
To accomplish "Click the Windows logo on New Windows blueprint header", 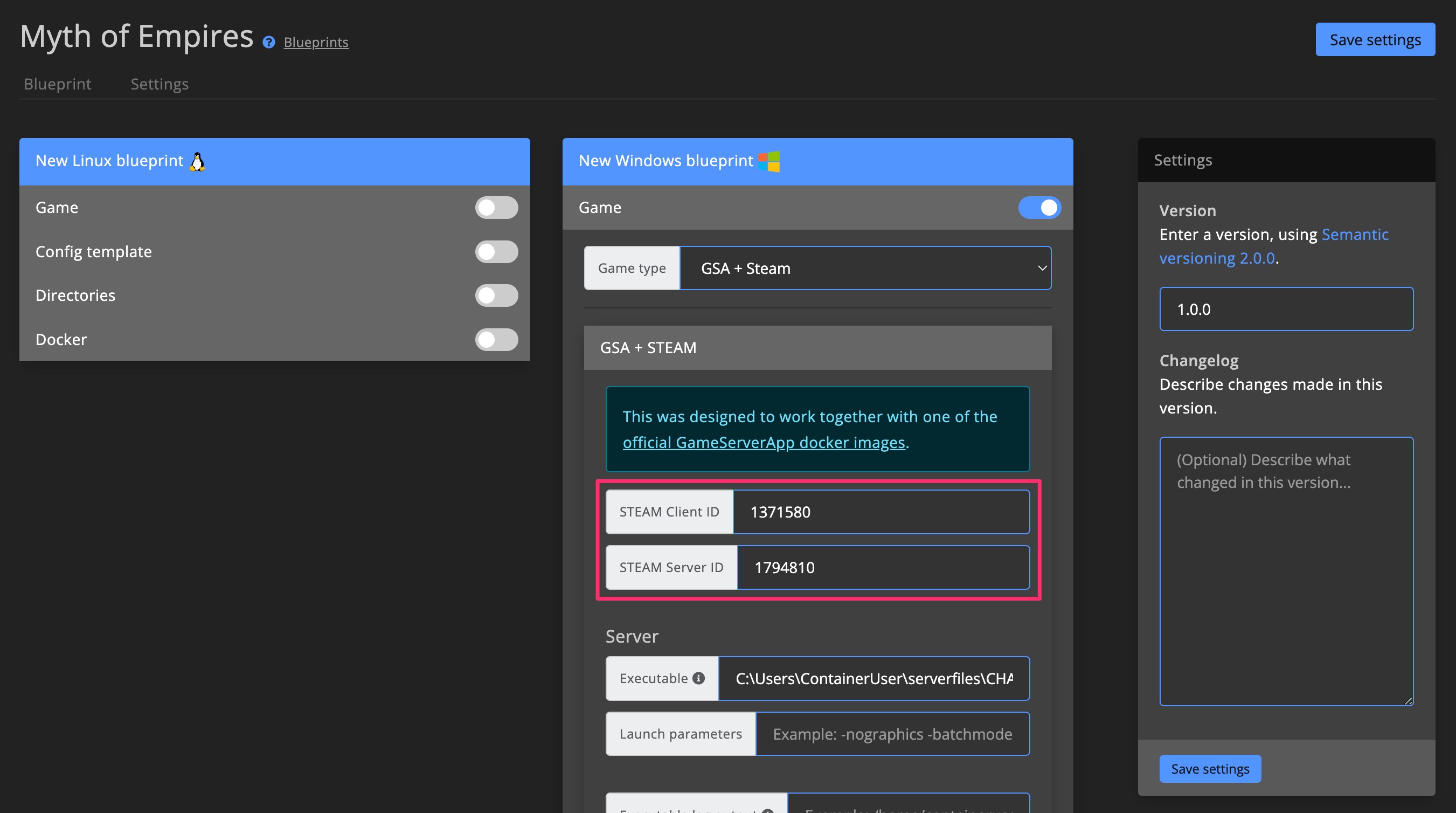I will point(770,161).
